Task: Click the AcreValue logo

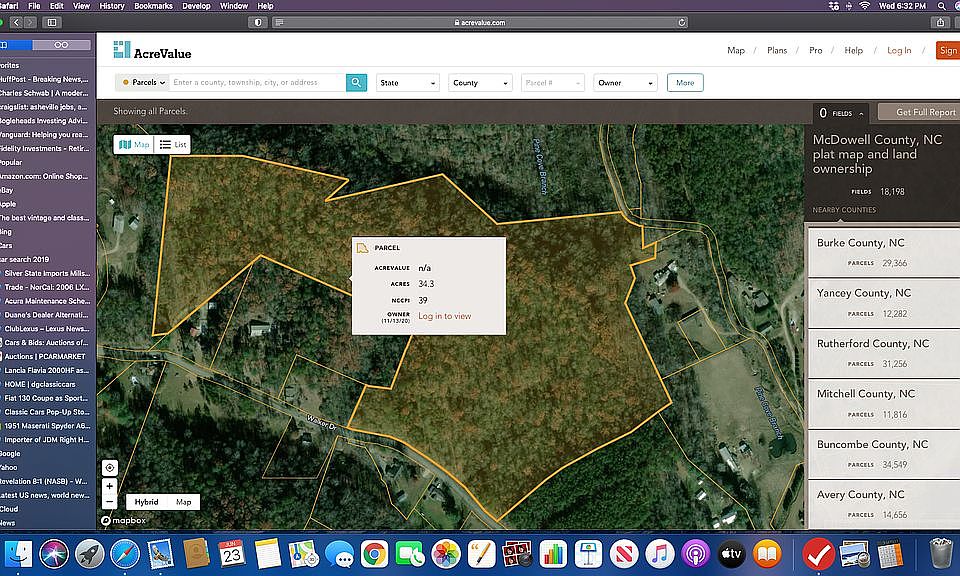Action: click(x=152, y=51)
